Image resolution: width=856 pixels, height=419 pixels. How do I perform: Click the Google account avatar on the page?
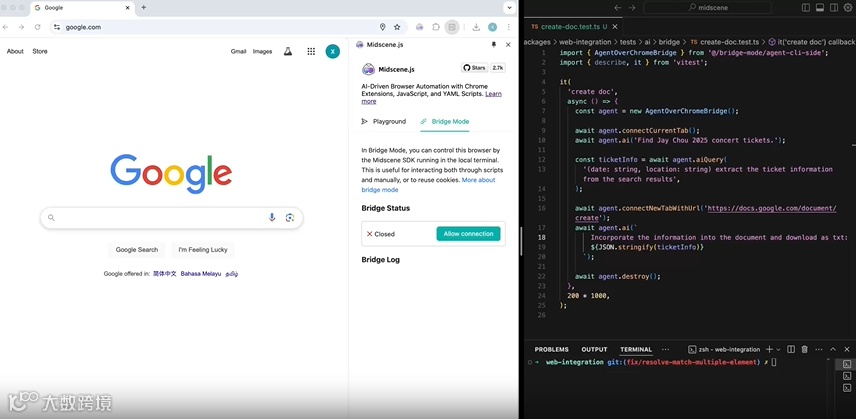332,51
